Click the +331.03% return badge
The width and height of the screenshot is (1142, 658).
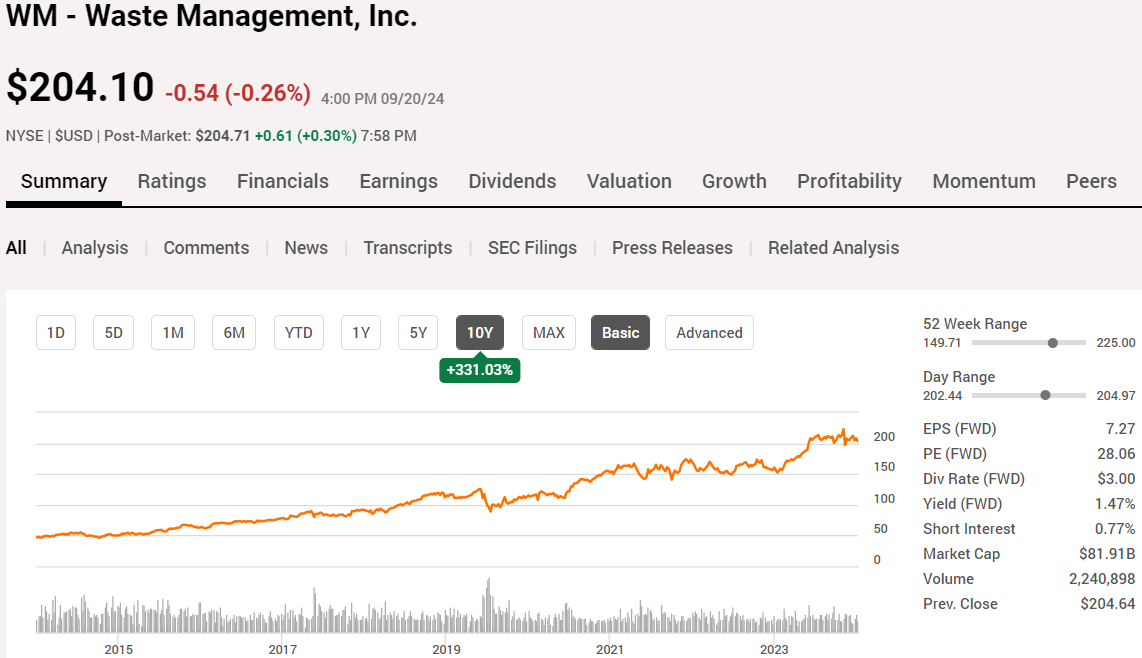(x=480, y=369)
